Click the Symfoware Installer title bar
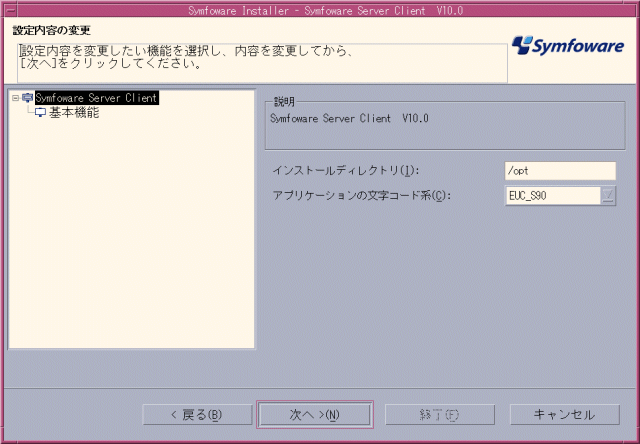The image size is (640, 444). pos(325,10)
